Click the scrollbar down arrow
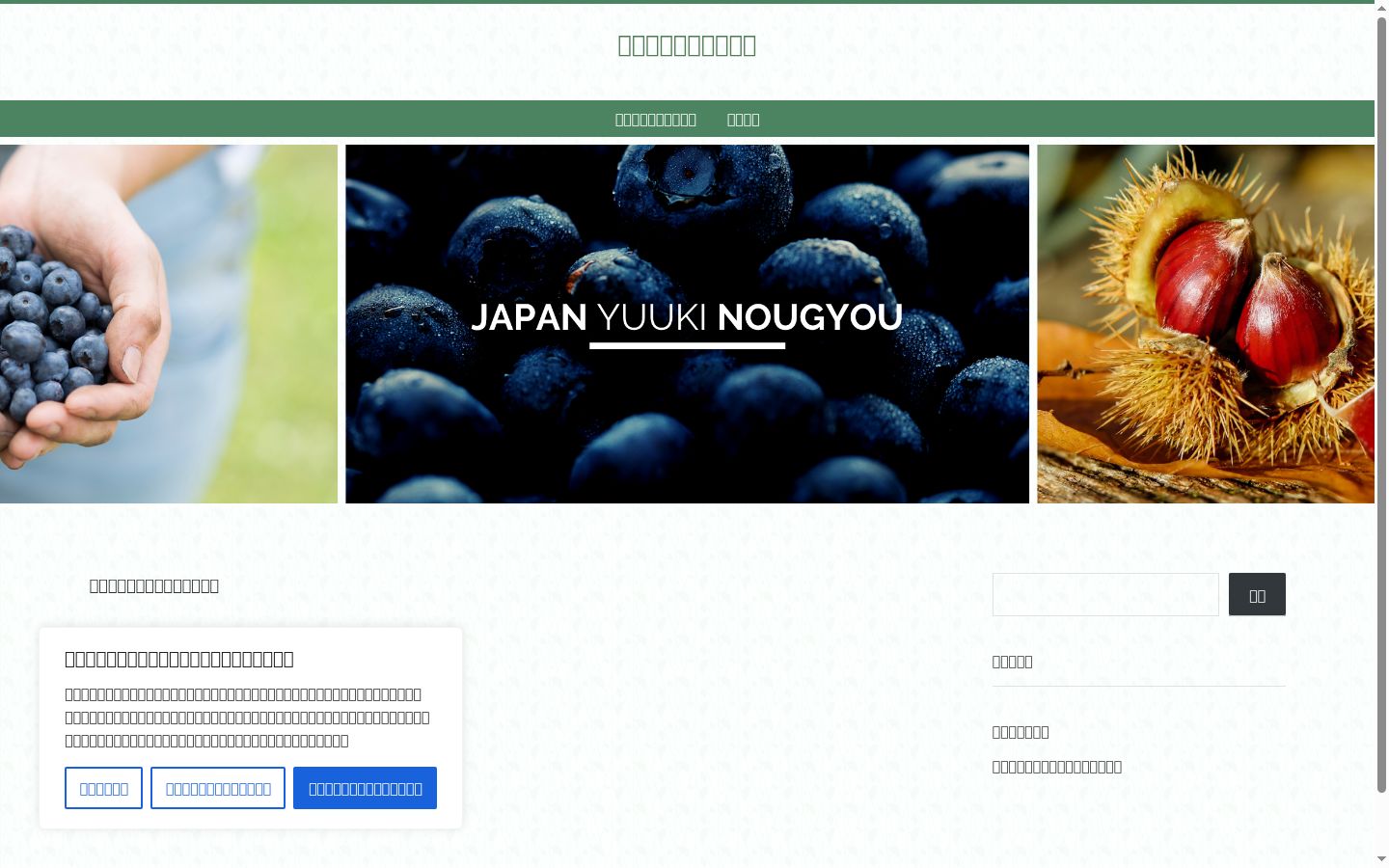The height and width of the screenshot is (868, 1389). tap(1381, 859)
